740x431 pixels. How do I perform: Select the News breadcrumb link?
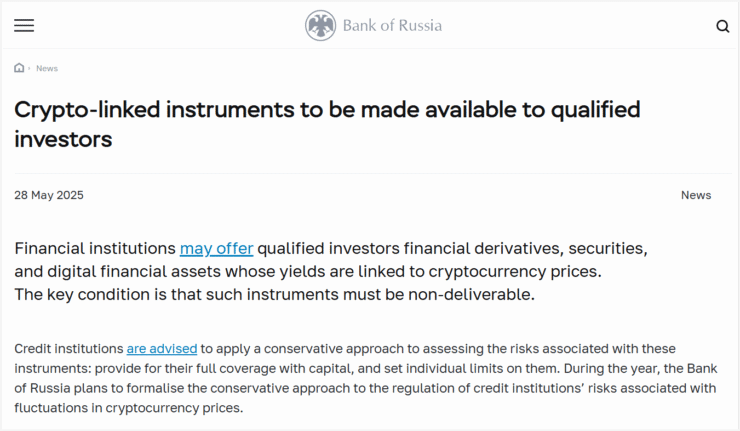tap(47, 68)
